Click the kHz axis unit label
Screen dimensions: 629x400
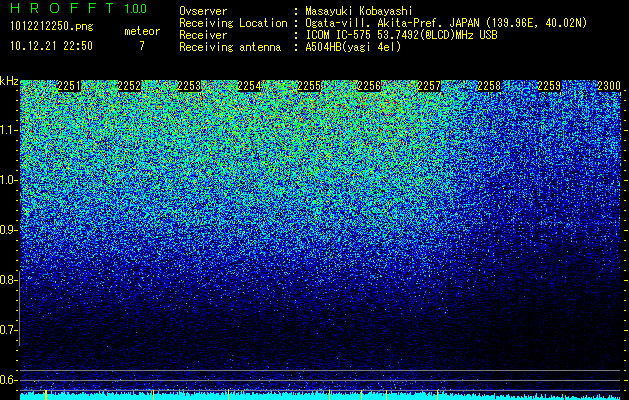pos(9,81)
